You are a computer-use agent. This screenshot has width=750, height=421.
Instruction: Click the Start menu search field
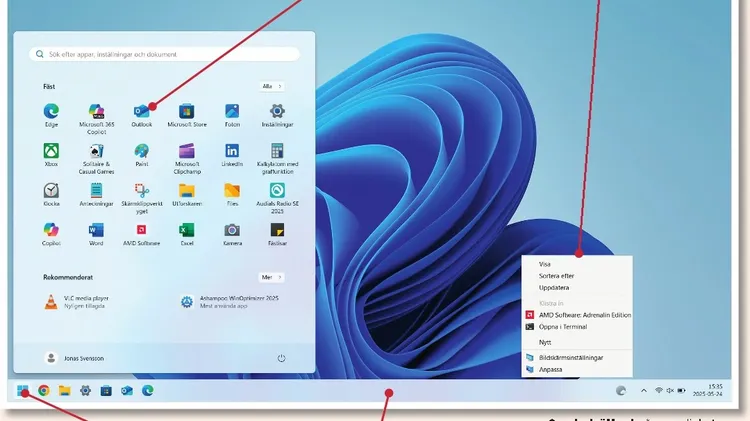164,54
